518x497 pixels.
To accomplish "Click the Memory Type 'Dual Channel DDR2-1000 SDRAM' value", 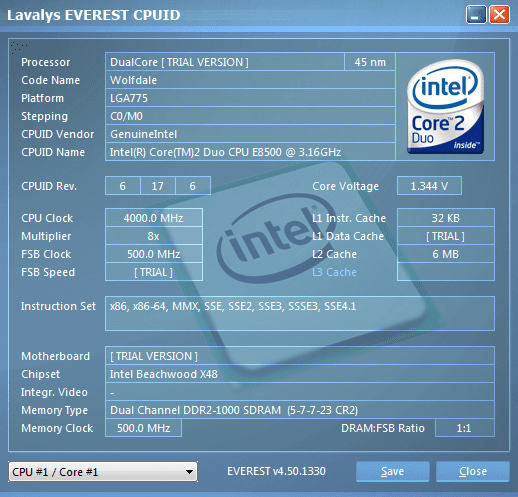I will 300,410.
